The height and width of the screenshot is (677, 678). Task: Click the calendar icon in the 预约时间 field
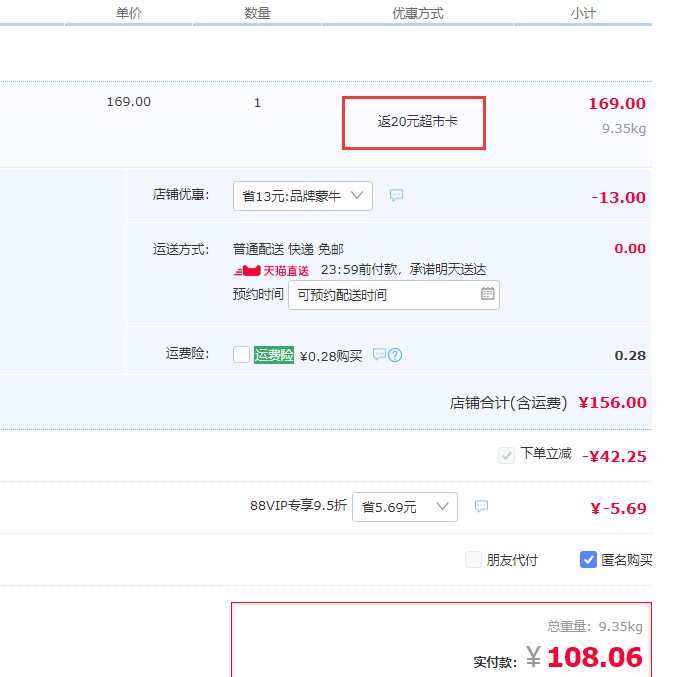(487, 294)
